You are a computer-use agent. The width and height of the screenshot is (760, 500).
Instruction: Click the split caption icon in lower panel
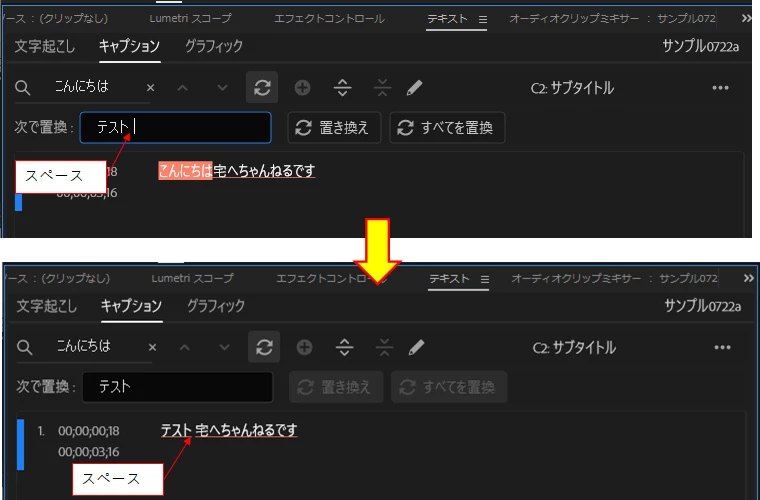(345, 347)
